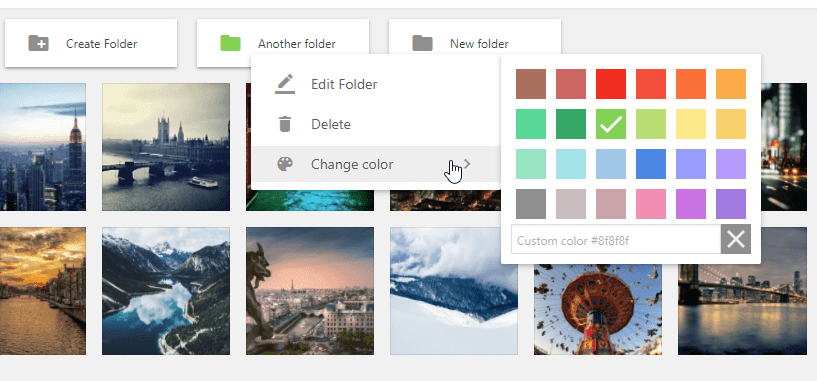817x381 pixels.
Task: Pick the brown swatch in the first row
Action: pyautogui.click(x=531, y=84)
